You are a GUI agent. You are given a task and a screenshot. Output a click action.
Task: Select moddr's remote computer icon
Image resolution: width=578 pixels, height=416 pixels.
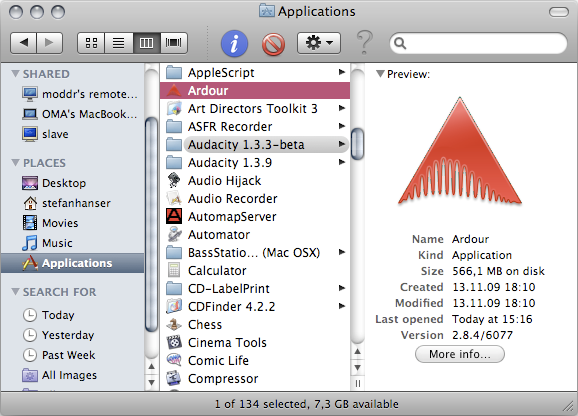click(29, 94)
